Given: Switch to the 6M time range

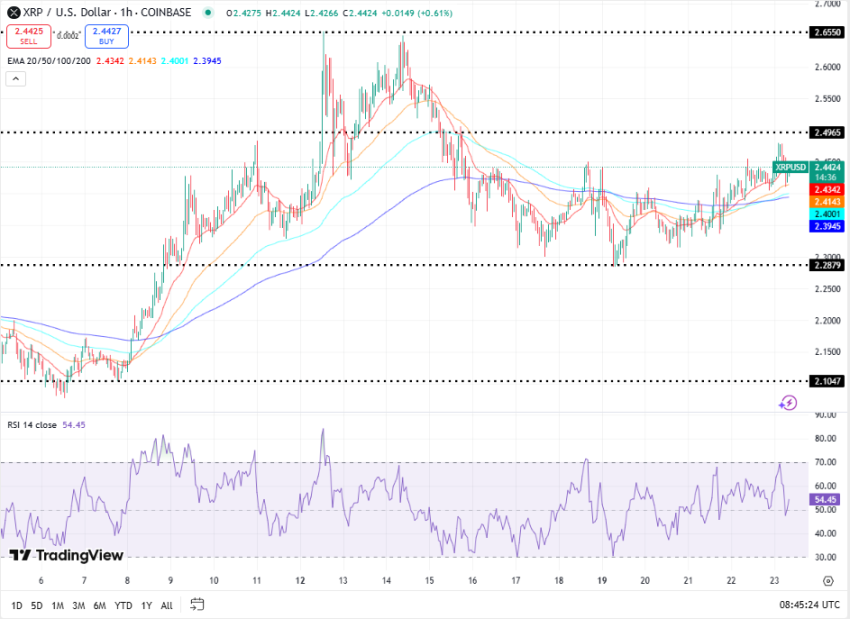Looking at the screenshot, I should pyautogui.click(x=99, y=605).
